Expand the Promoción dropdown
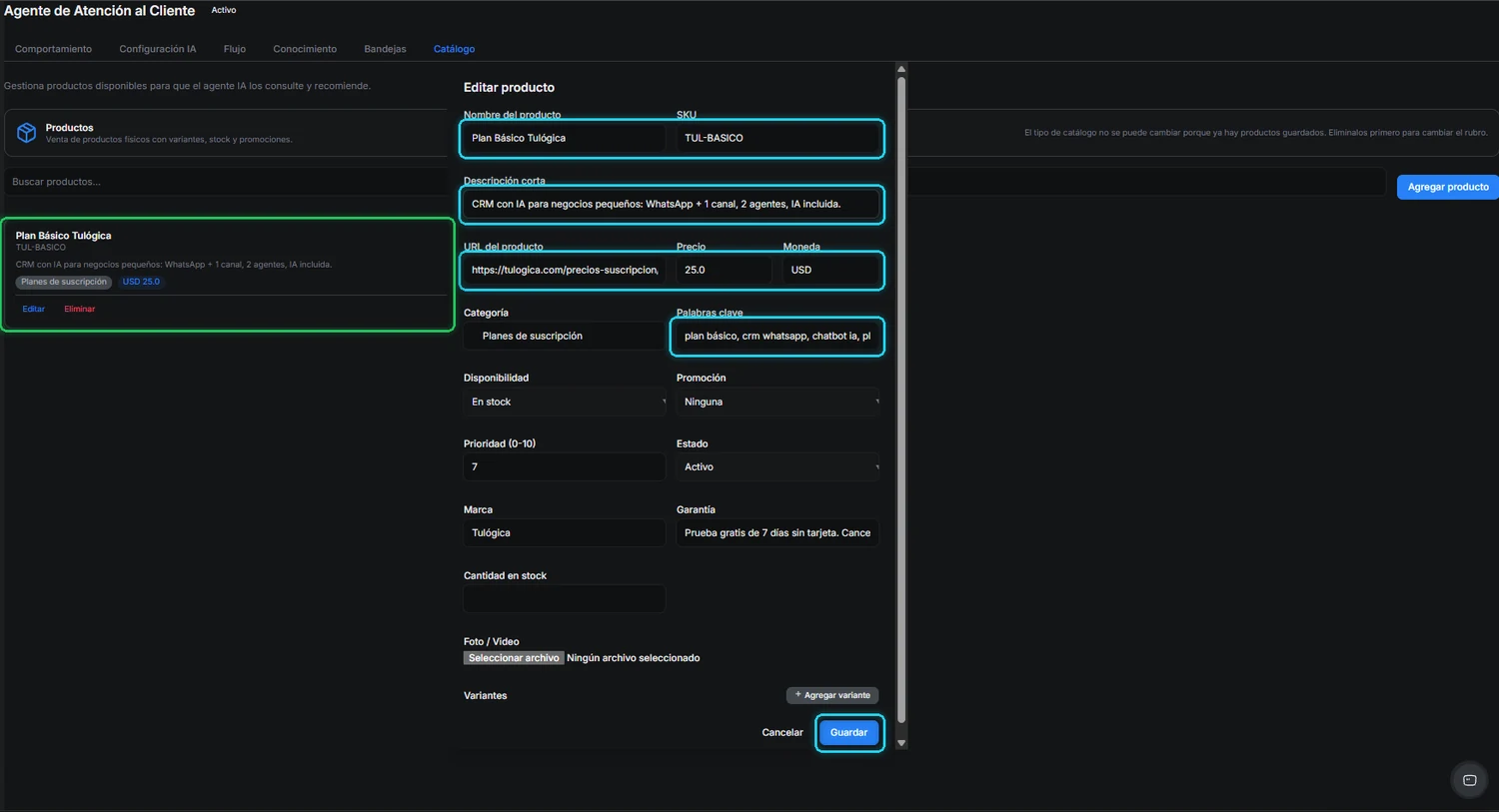The height and width of the screenshot is (812, 1499). tap(777, 402)
